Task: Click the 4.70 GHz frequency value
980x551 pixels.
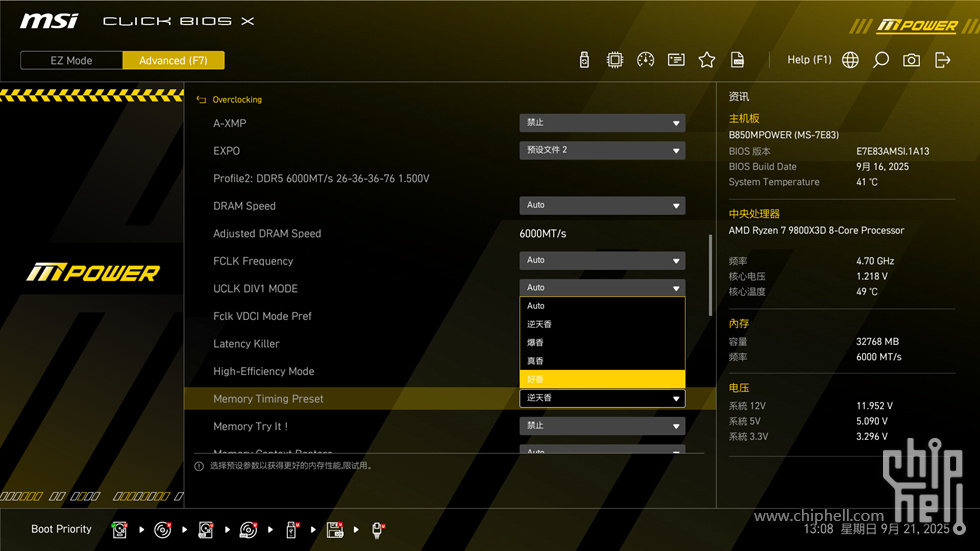Action: point(875,261)
